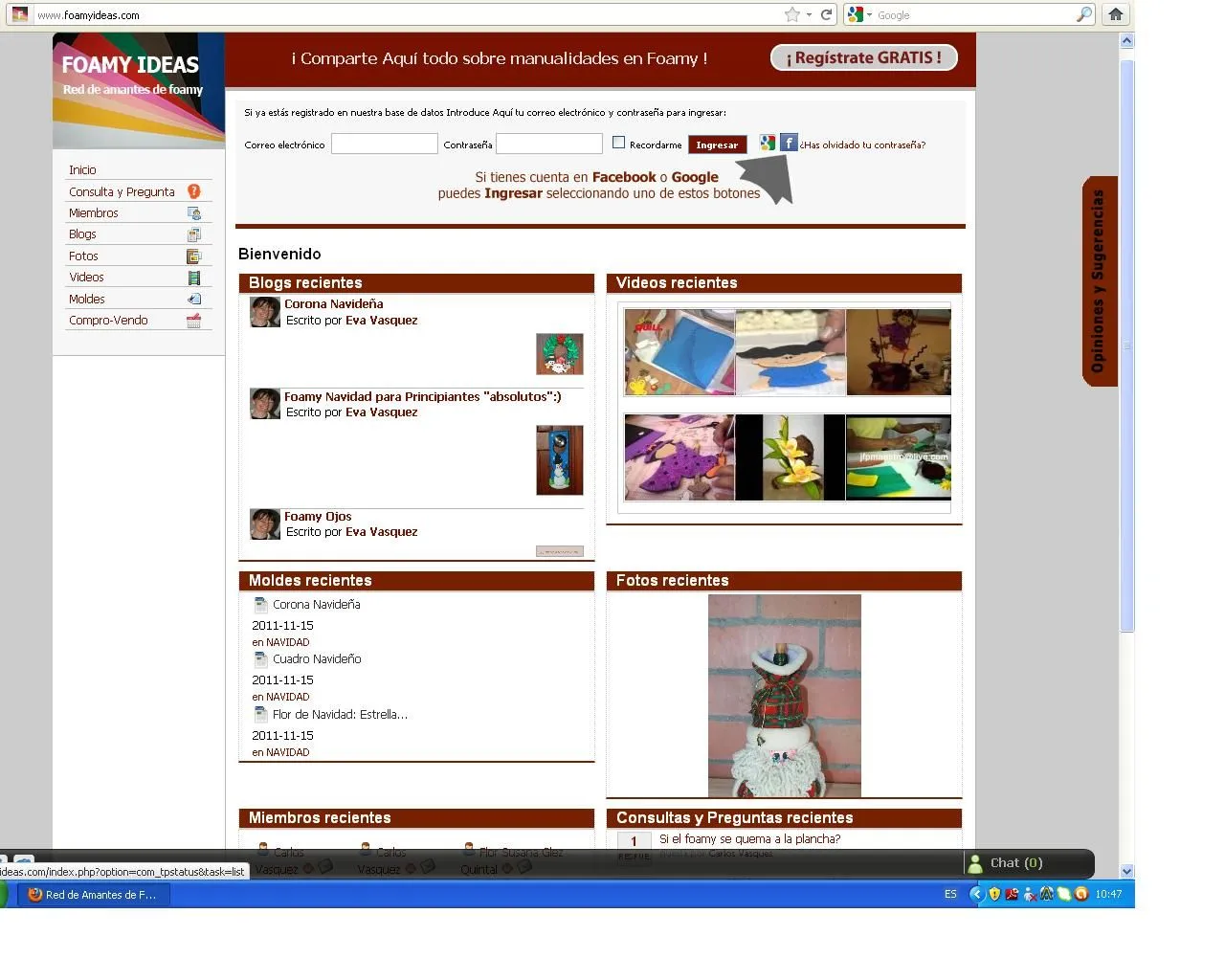Click the Fotos sidebar icon
Image resolution: width=1225 pixels, height=980 pixels.
pyautogui.click(x=193, y=256)
